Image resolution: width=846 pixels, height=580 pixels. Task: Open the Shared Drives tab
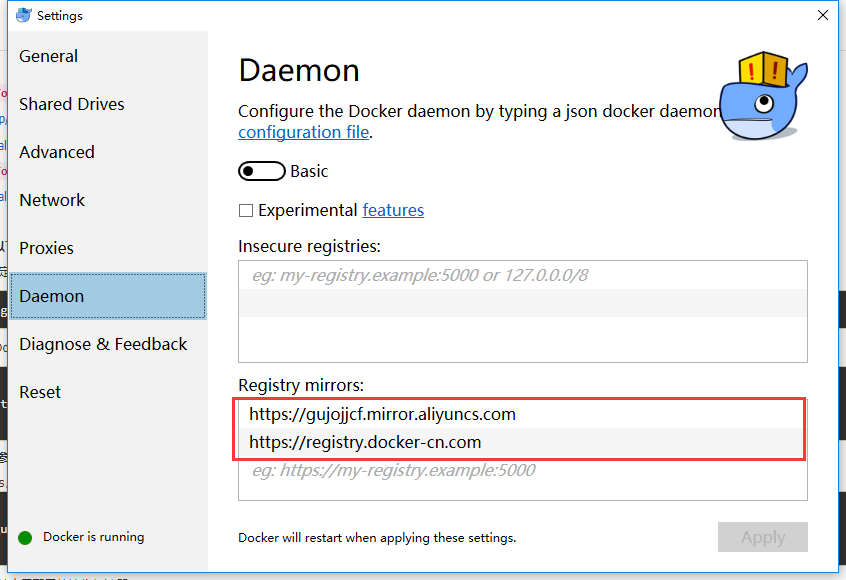(x=108, y=104)
